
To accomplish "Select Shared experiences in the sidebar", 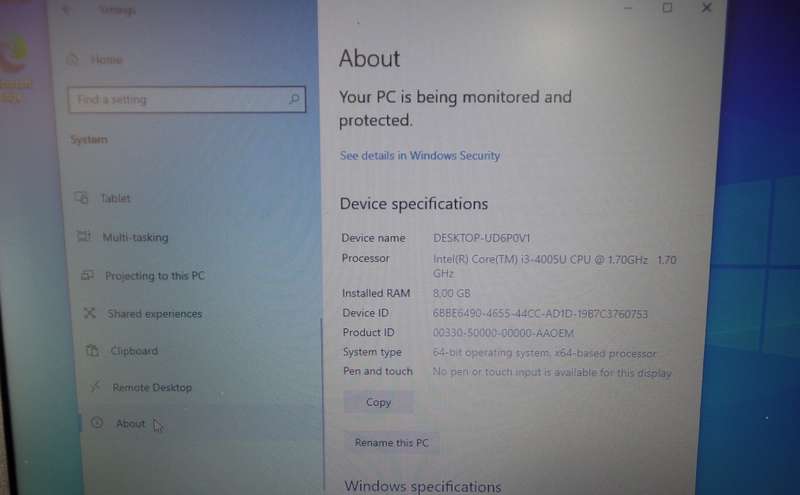I will [155, 313].
